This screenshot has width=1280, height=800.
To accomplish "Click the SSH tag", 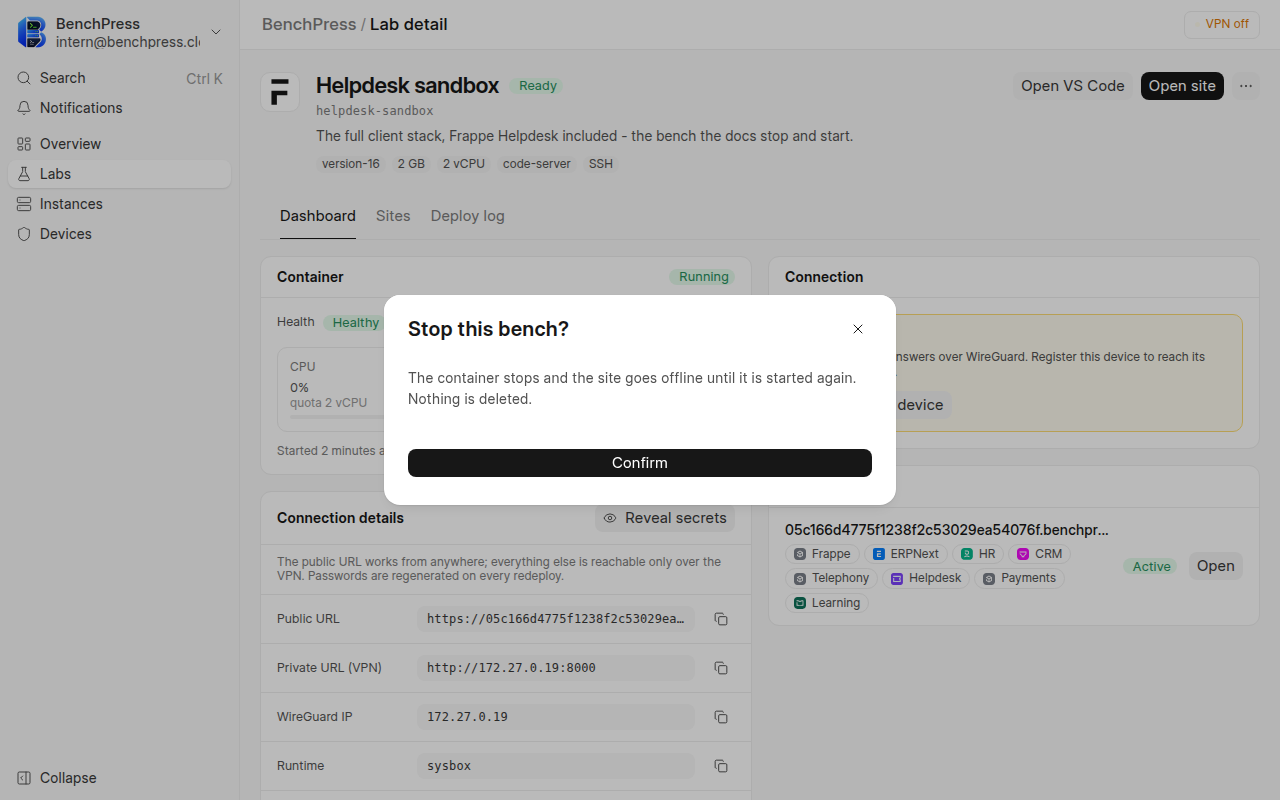I will pos(601,164).
